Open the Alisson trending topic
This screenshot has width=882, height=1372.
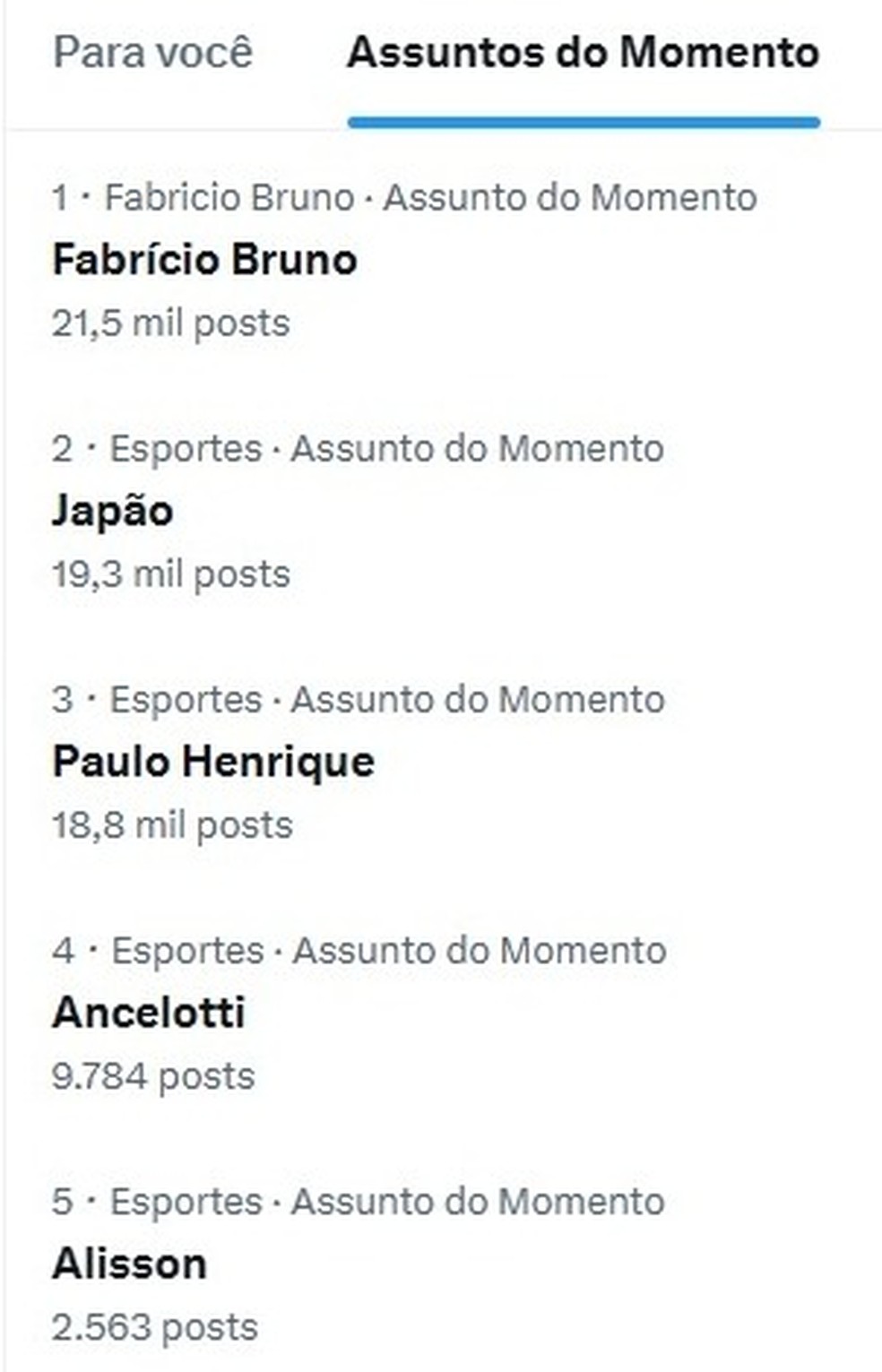[x=129, y=1264]
